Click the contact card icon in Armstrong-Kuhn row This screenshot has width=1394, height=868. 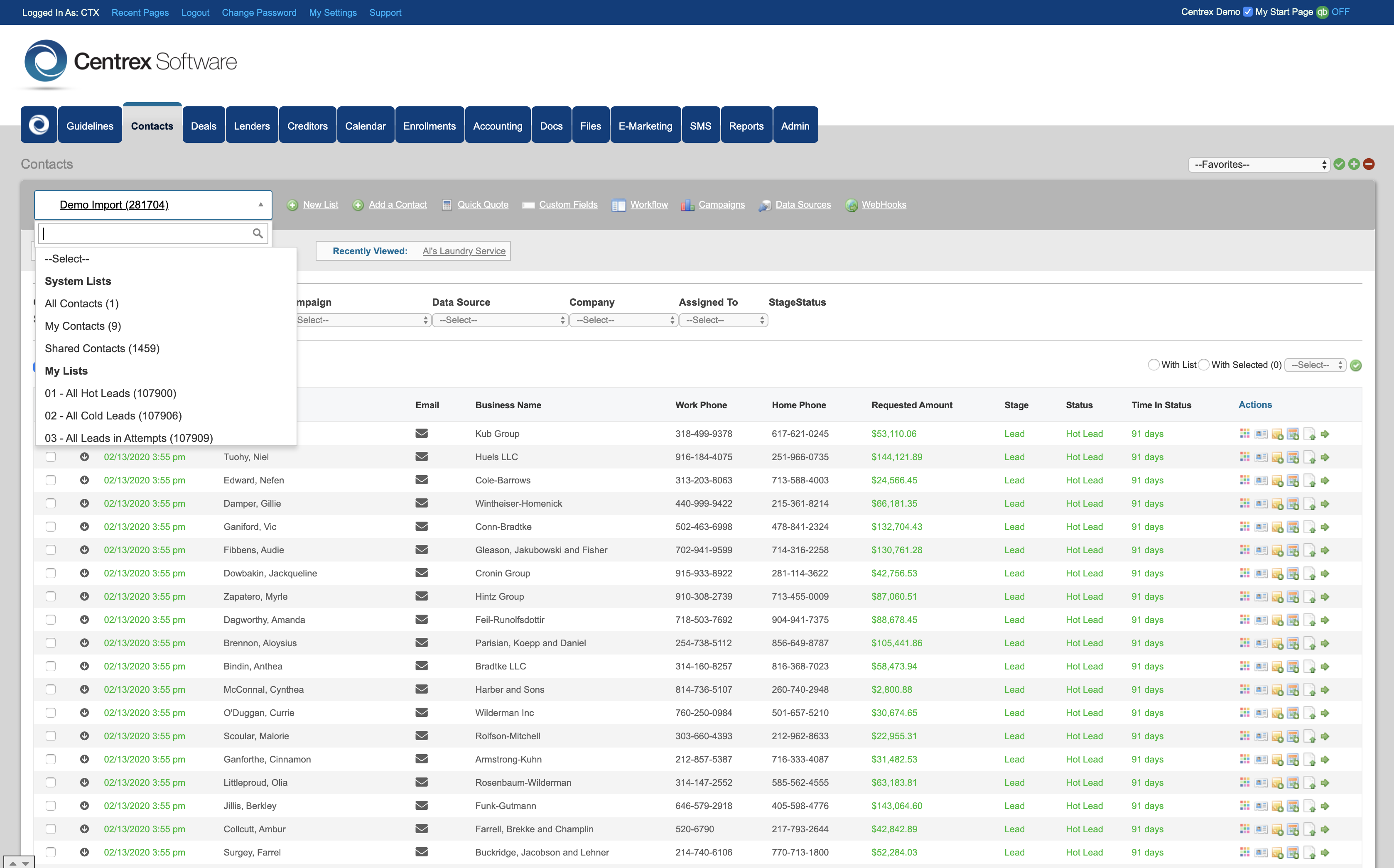click(x=1261, y=760)
